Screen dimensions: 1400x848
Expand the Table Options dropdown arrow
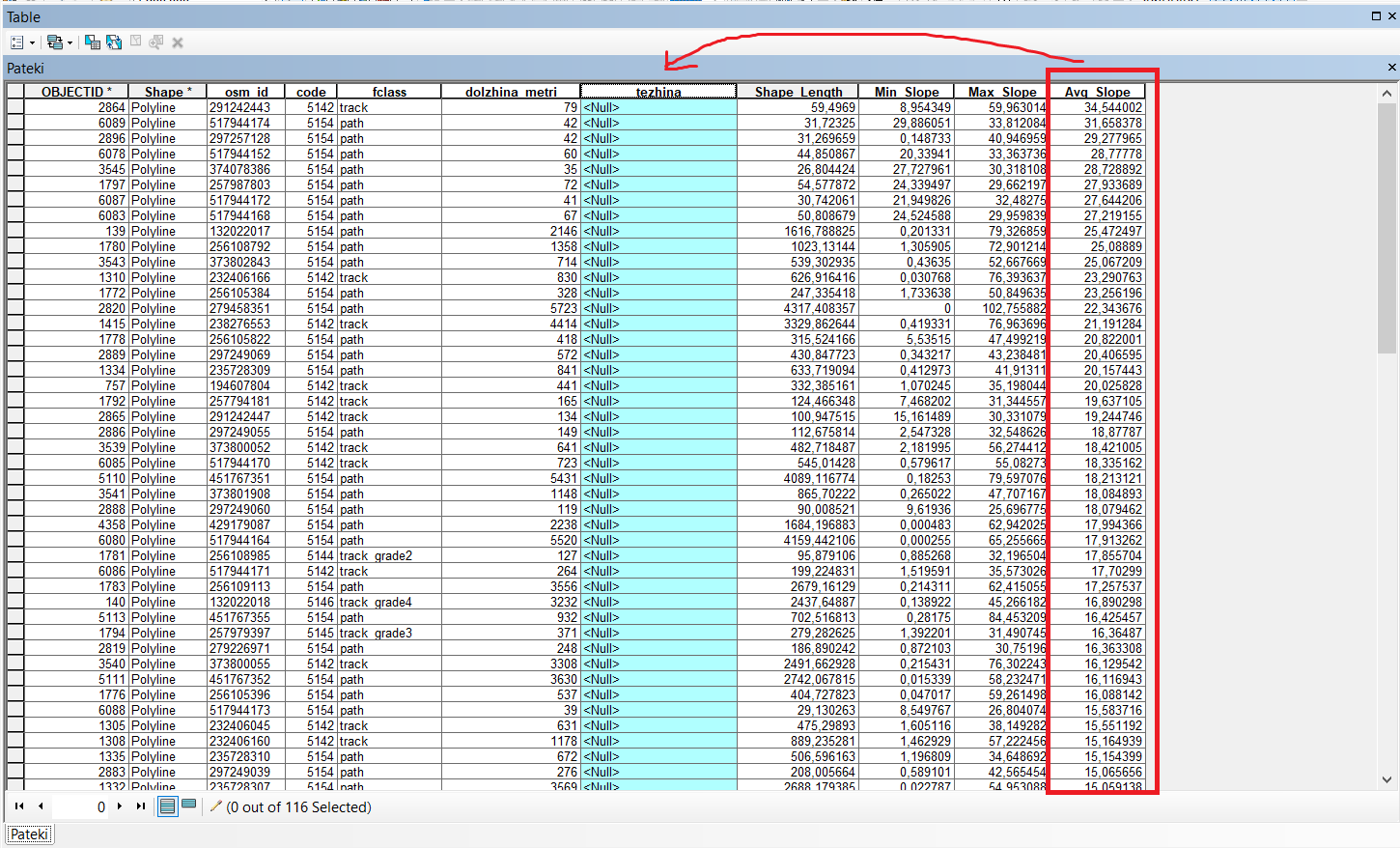click(32, 42)
